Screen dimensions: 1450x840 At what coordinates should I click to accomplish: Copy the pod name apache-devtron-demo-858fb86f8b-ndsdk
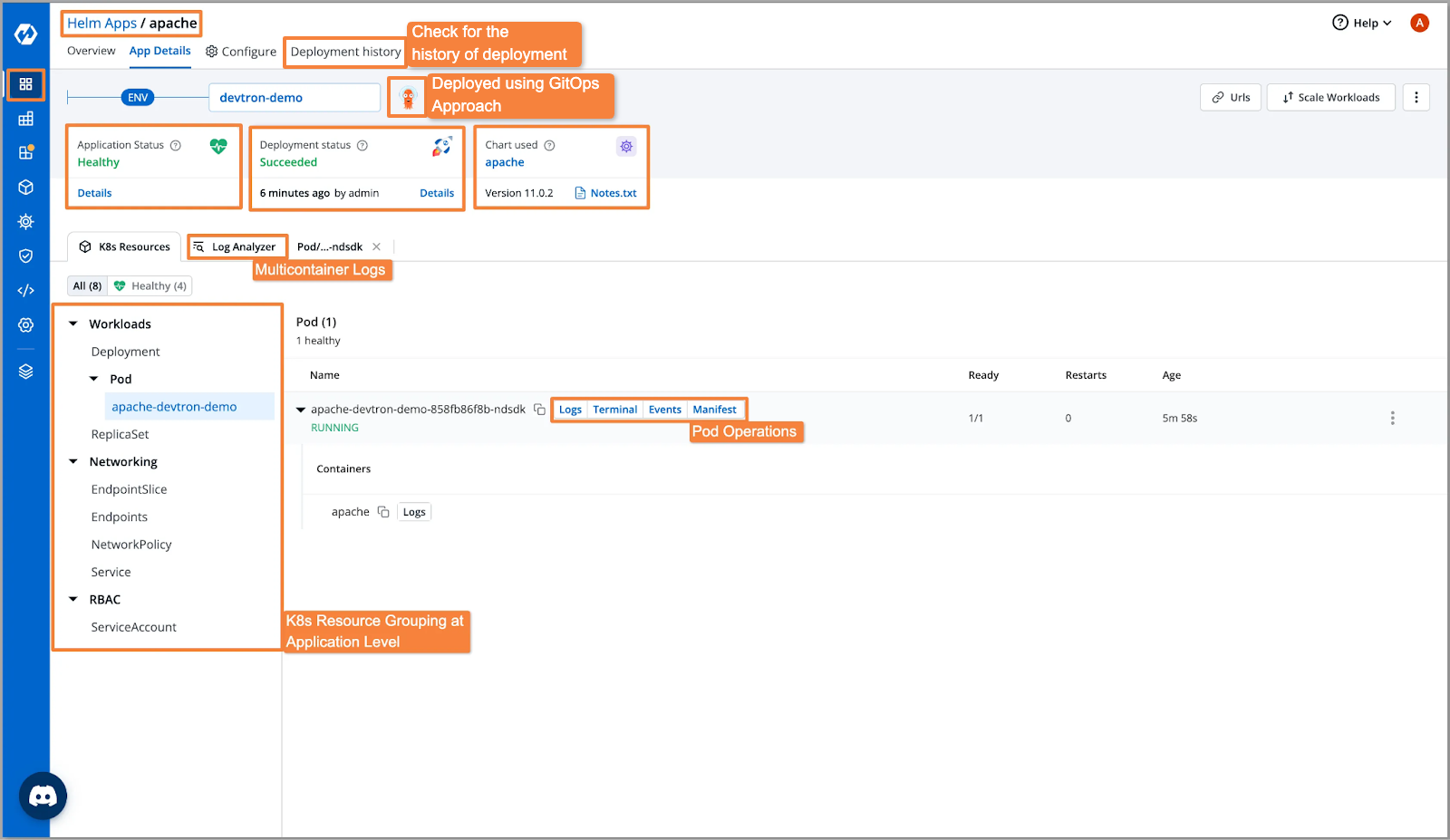pyautogui.click(x=539, y=410)
